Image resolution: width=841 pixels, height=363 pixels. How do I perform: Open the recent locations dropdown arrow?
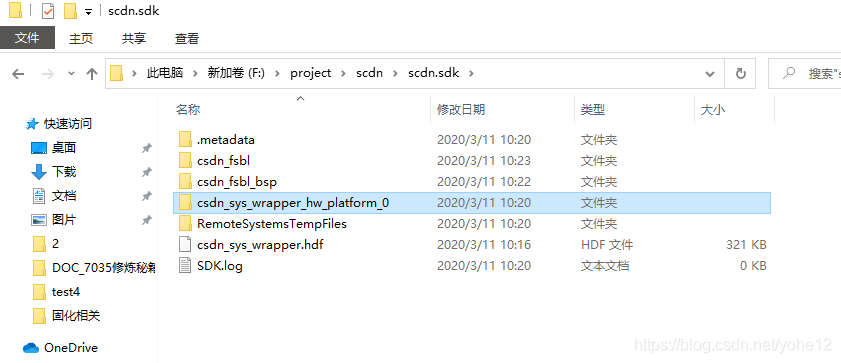71,74
